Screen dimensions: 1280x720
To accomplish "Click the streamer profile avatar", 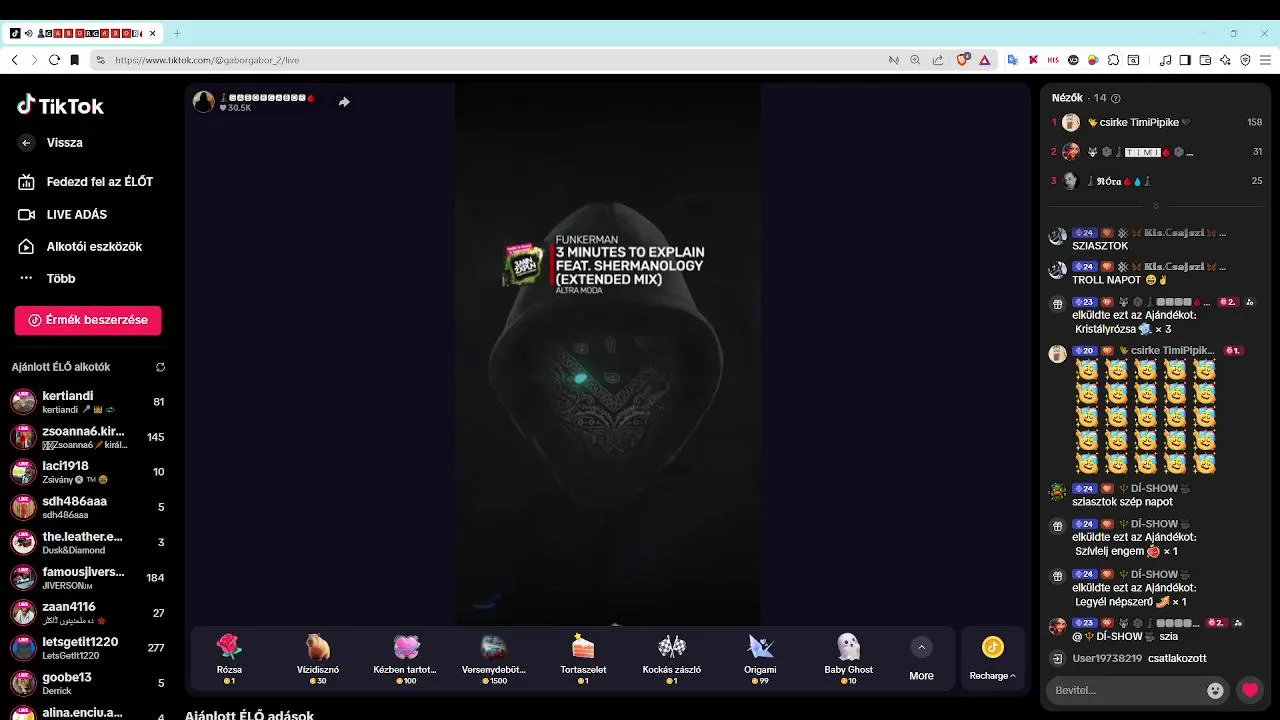I will [x=204, y=102].
